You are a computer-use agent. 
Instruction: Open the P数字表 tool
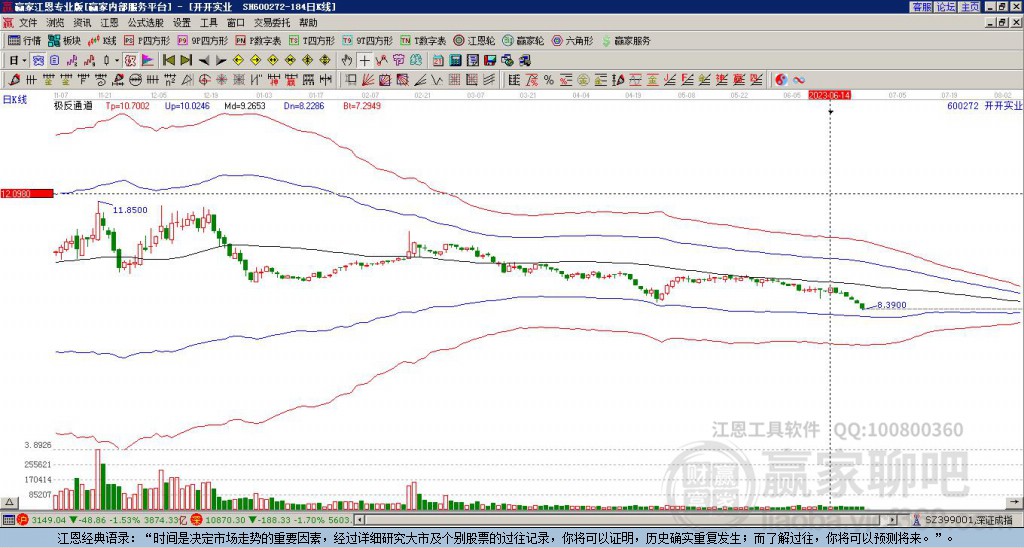click(x=258, y=40)
